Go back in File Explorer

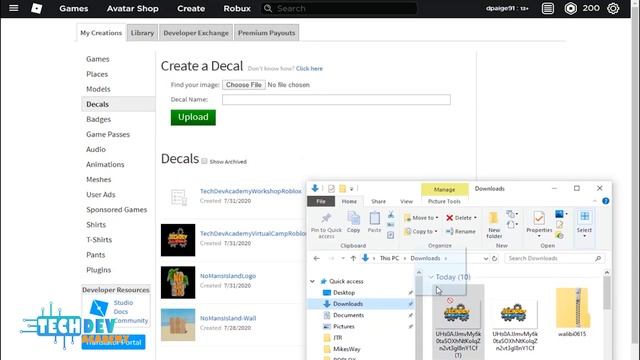[x=316, y=258]
